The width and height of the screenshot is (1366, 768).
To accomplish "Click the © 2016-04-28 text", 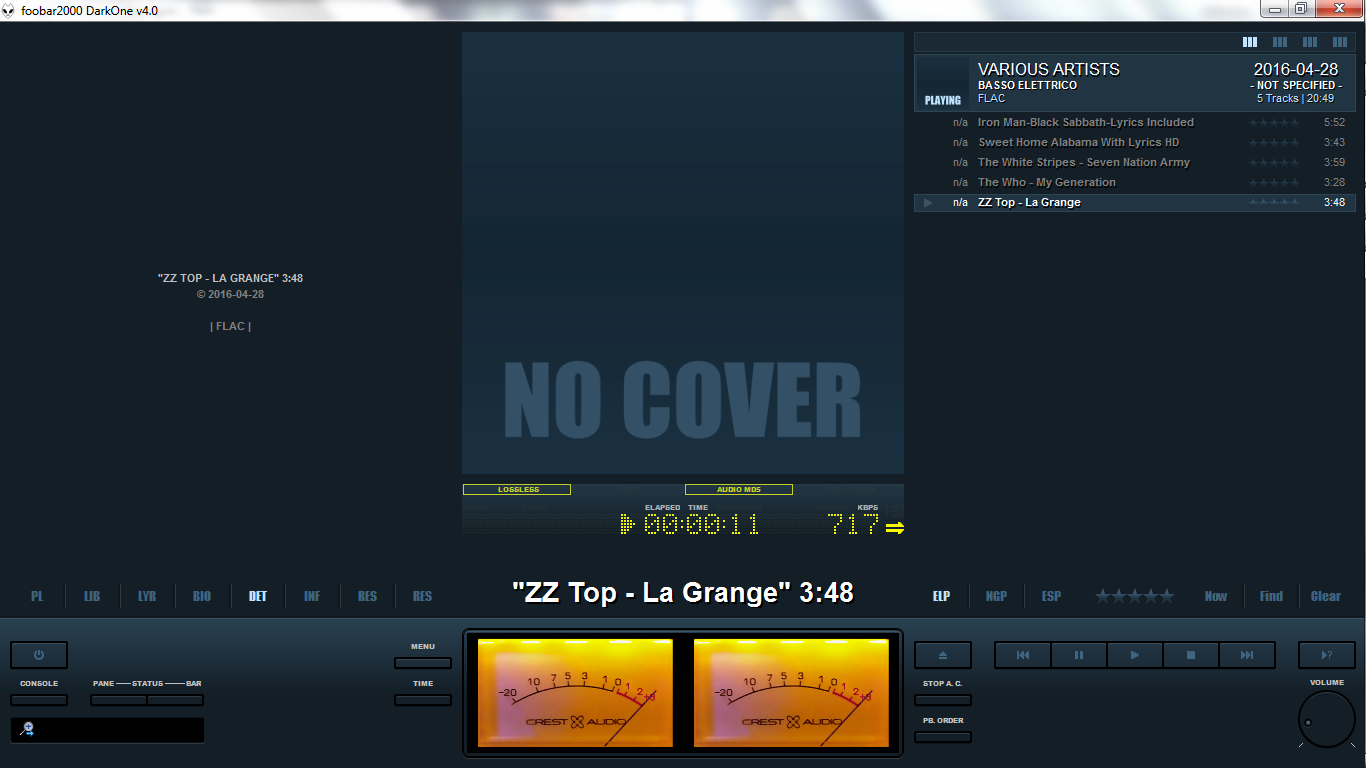I will [x=231, y=294].
